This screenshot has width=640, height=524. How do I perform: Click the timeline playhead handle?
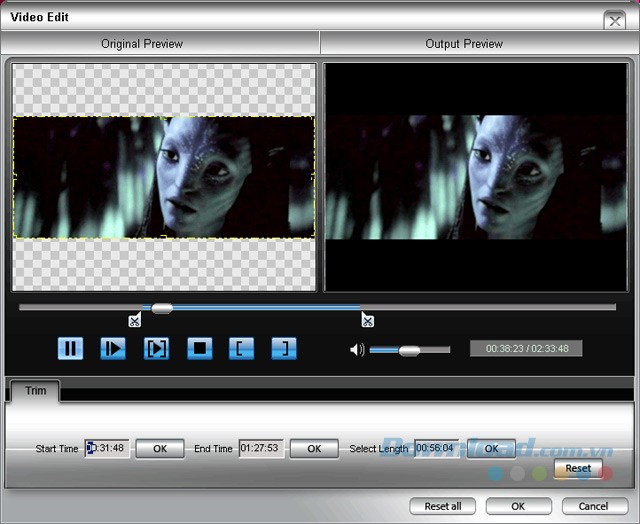[161, 308]
